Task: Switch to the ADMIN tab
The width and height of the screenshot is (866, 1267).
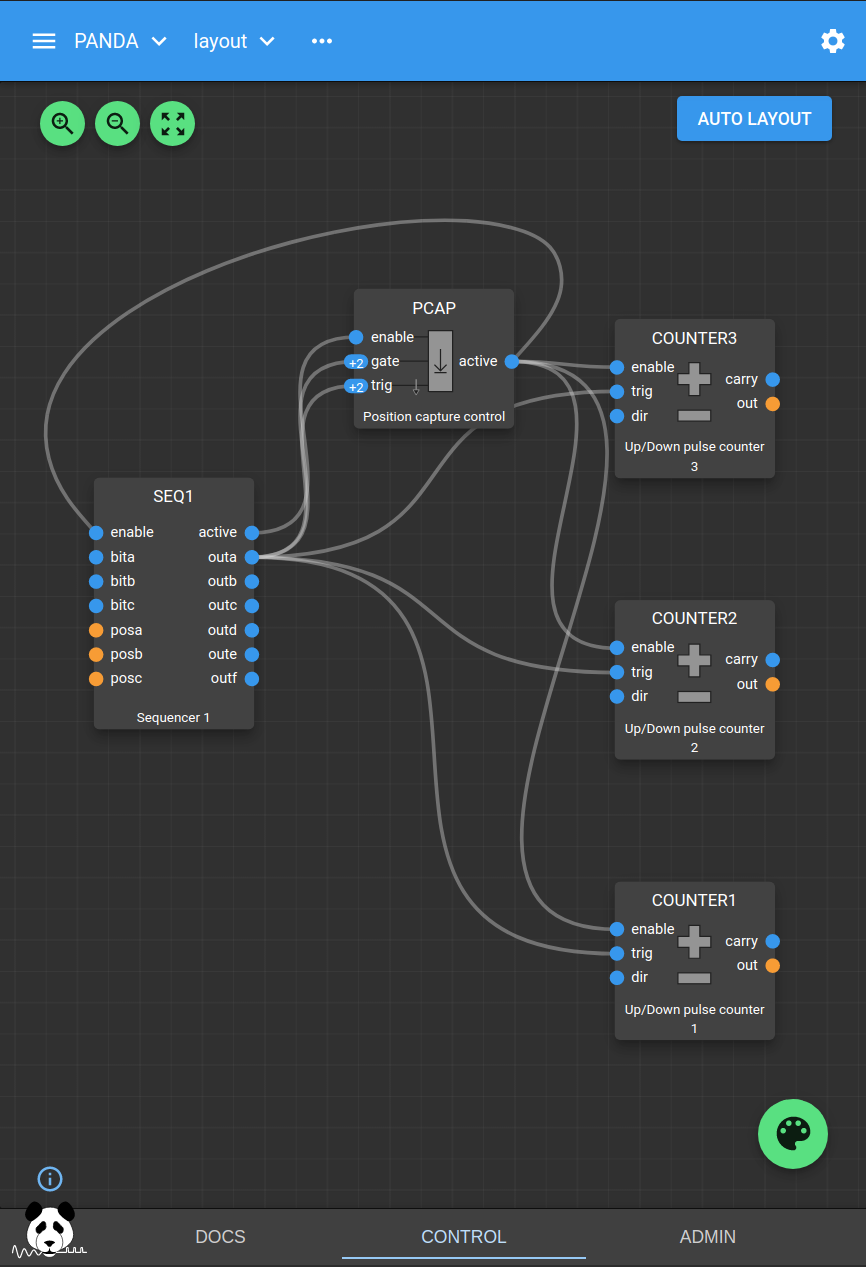Action: [708, 1237]
